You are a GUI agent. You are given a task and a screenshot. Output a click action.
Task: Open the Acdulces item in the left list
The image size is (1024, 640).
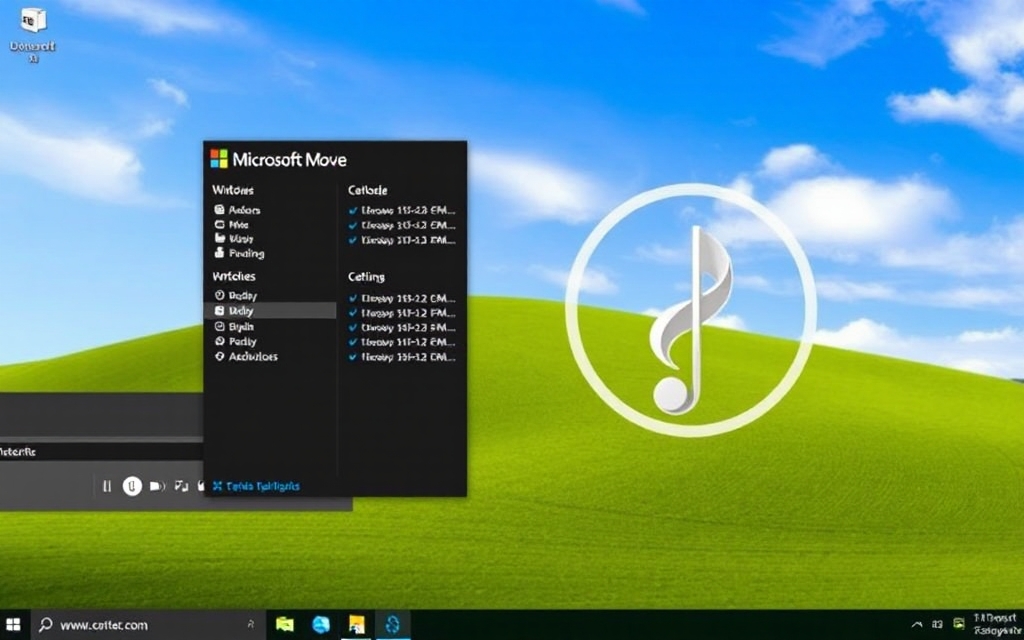[x=246, y=357]
